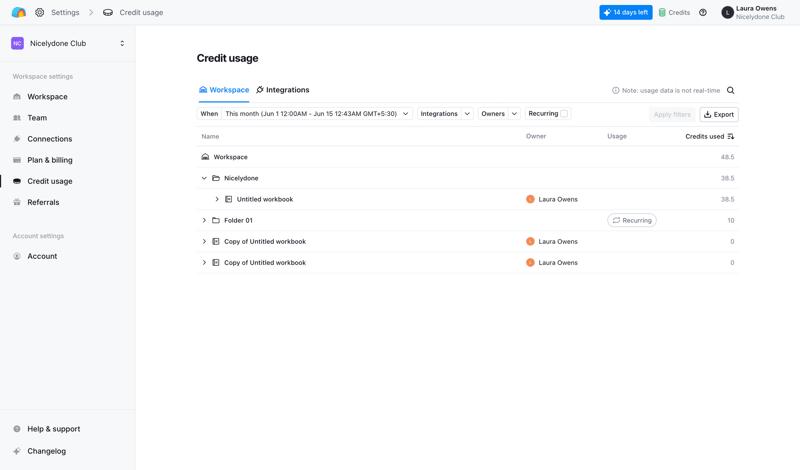Sort by Credits used sort icon
The height and width of the screenshot is (470, 800).
tap(731, 136)
